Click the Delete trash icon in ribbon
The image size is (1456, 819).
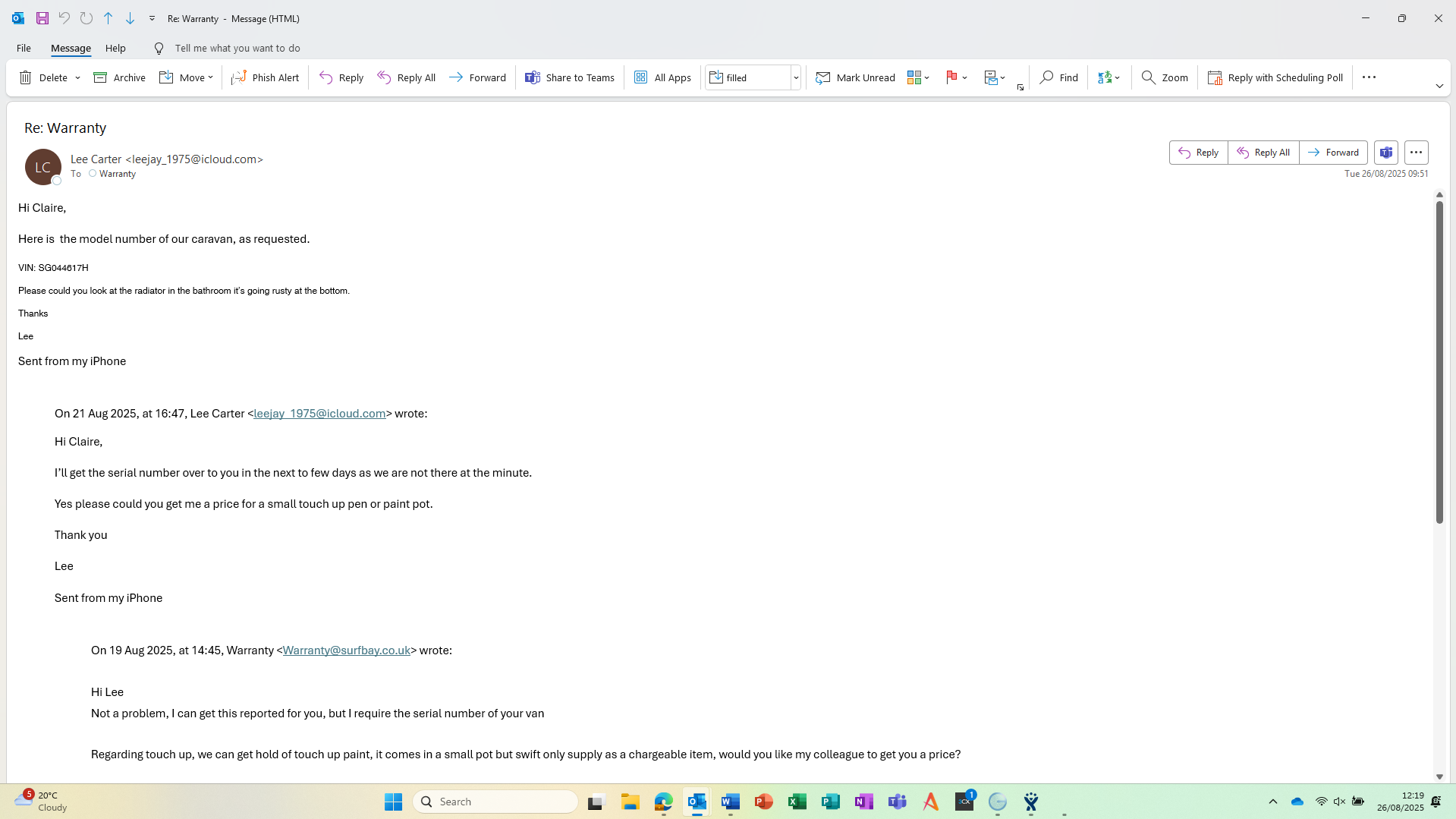coord(26,77)
